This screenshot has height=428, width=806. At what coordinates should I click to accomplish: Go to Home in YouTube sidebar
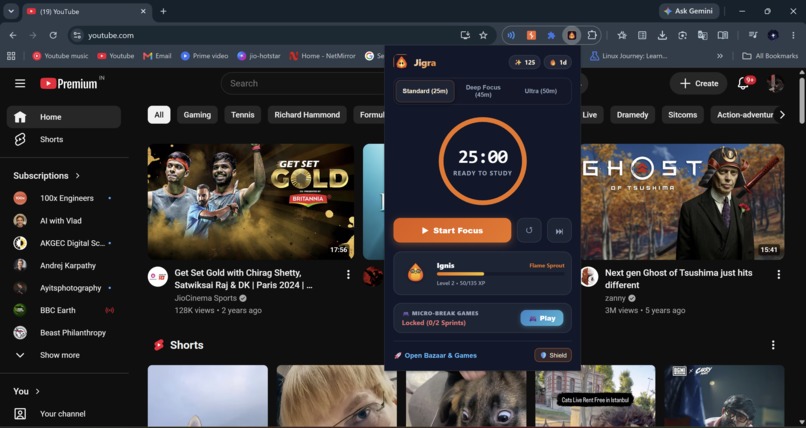coord(64,117)
